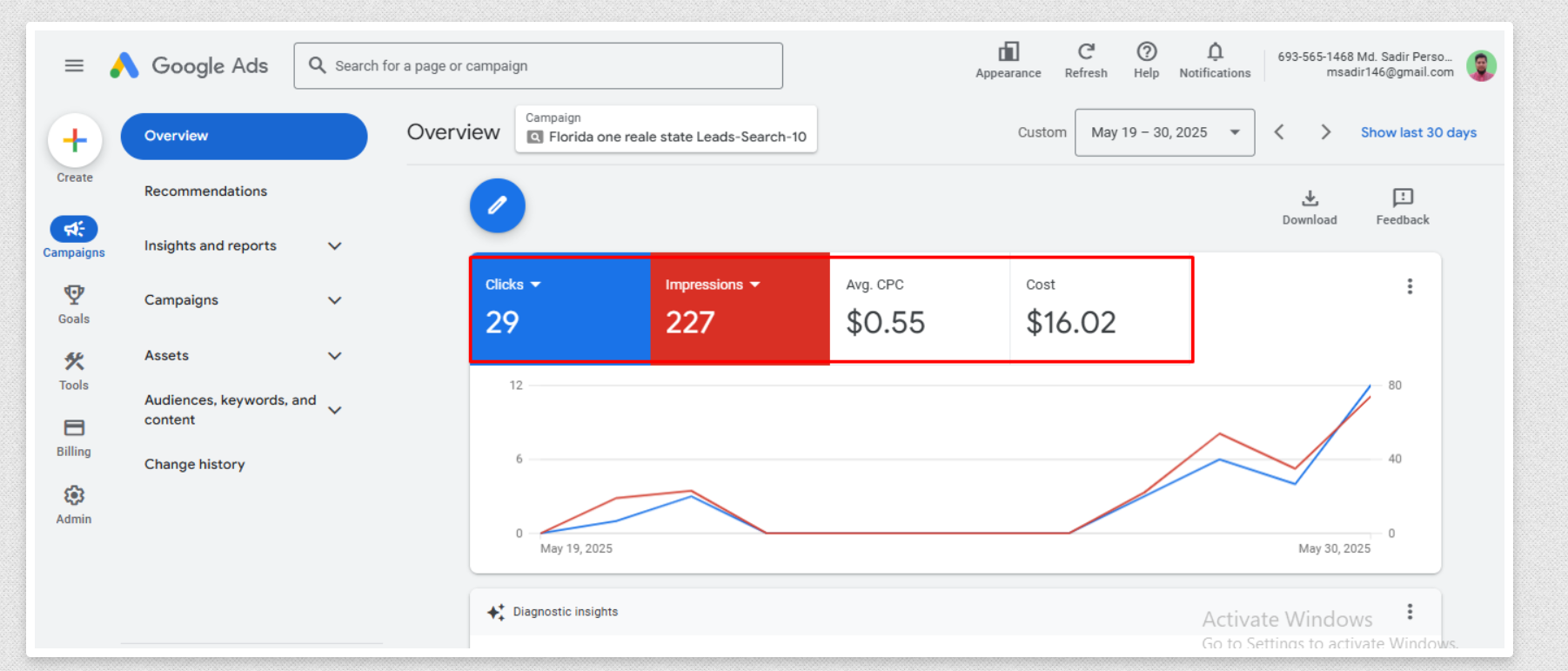Image resolution: width=1568 pixels, height=671 pixels.
Task: Go to next date range
Action: [x=1325, y=132]
